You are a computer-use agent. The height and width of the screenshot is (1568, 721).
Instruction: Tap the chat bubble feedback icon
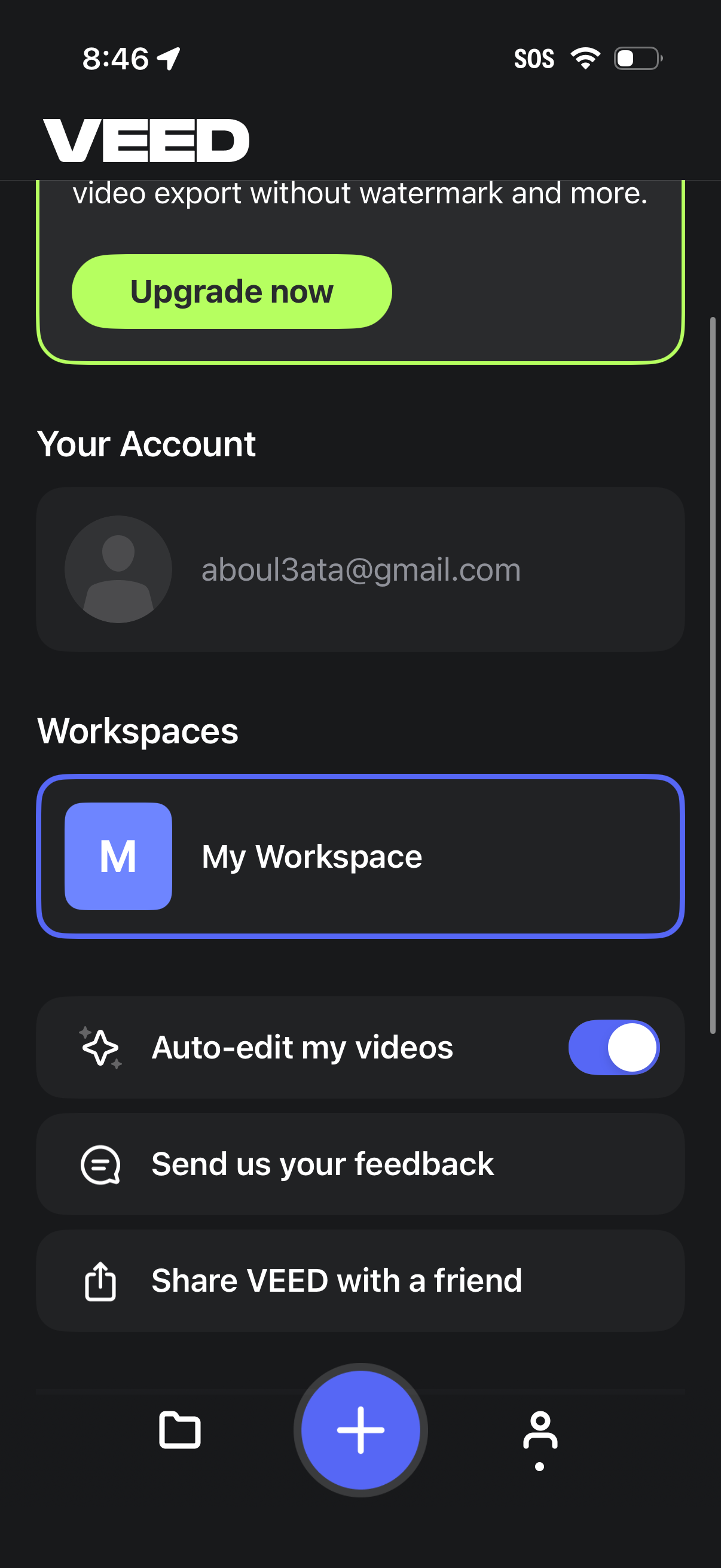(x=100, y=1164)
